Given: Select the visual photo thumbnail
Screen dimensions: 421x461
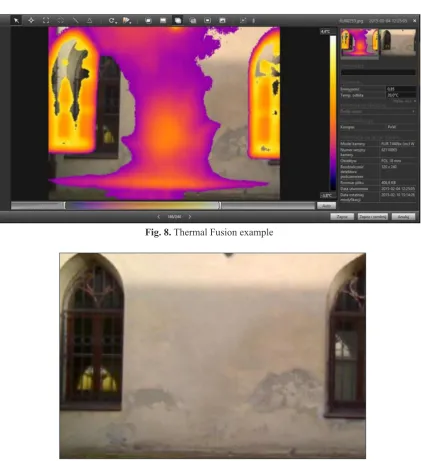Looking at the screenshot, I should [x=398, y=42].
